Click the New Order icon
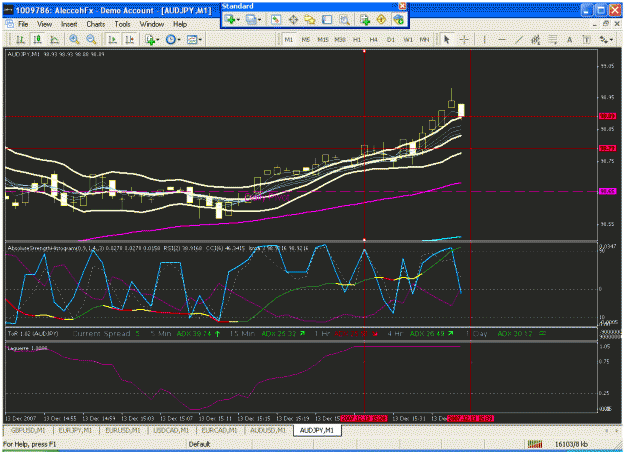 (x=365, y=19)
